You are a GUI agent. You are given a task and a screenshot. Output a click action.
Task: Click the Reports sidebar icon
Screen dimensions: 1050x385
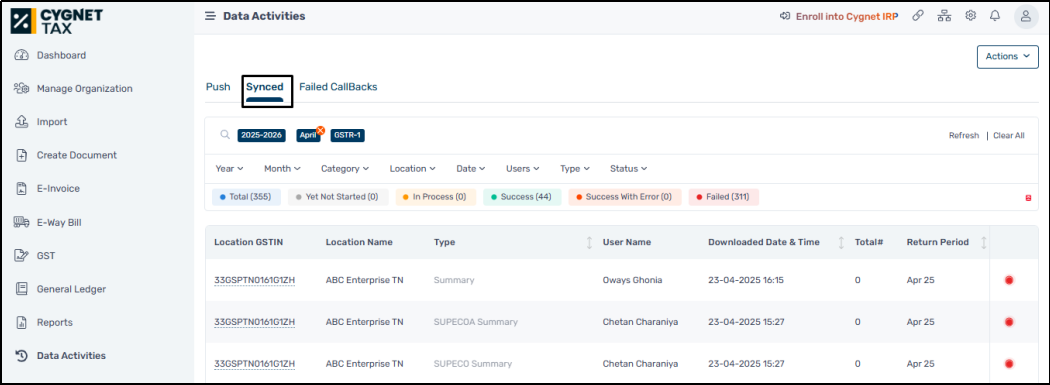[x=21, y=322]
